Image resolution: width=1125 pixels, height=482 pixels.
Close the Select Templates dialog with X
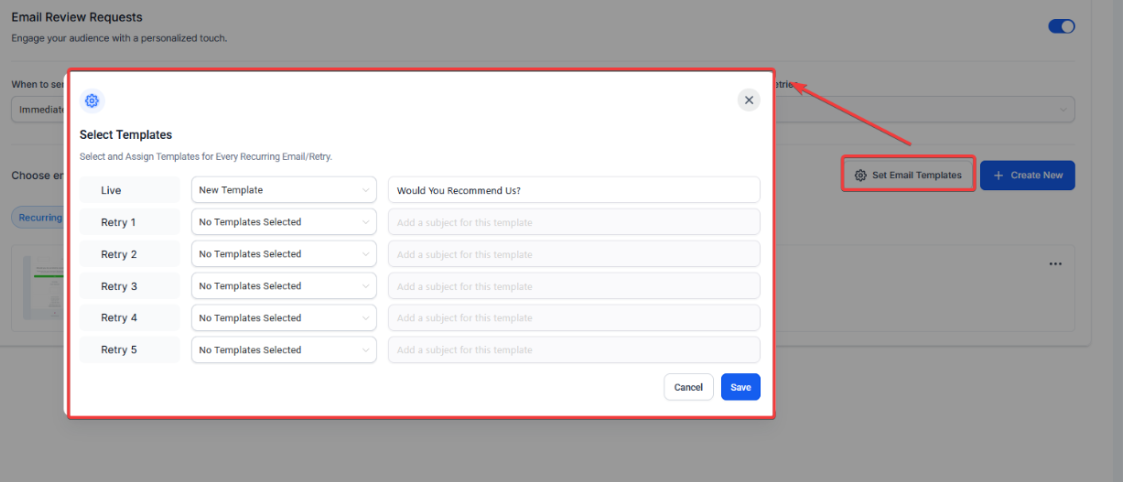click(748, 100)
